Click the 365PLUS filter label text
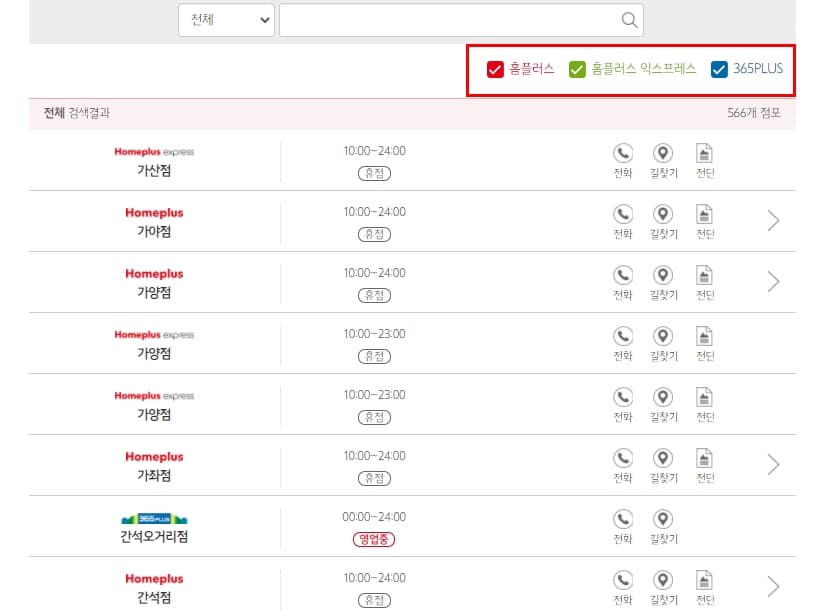828x610 pixels. [758, 69]
